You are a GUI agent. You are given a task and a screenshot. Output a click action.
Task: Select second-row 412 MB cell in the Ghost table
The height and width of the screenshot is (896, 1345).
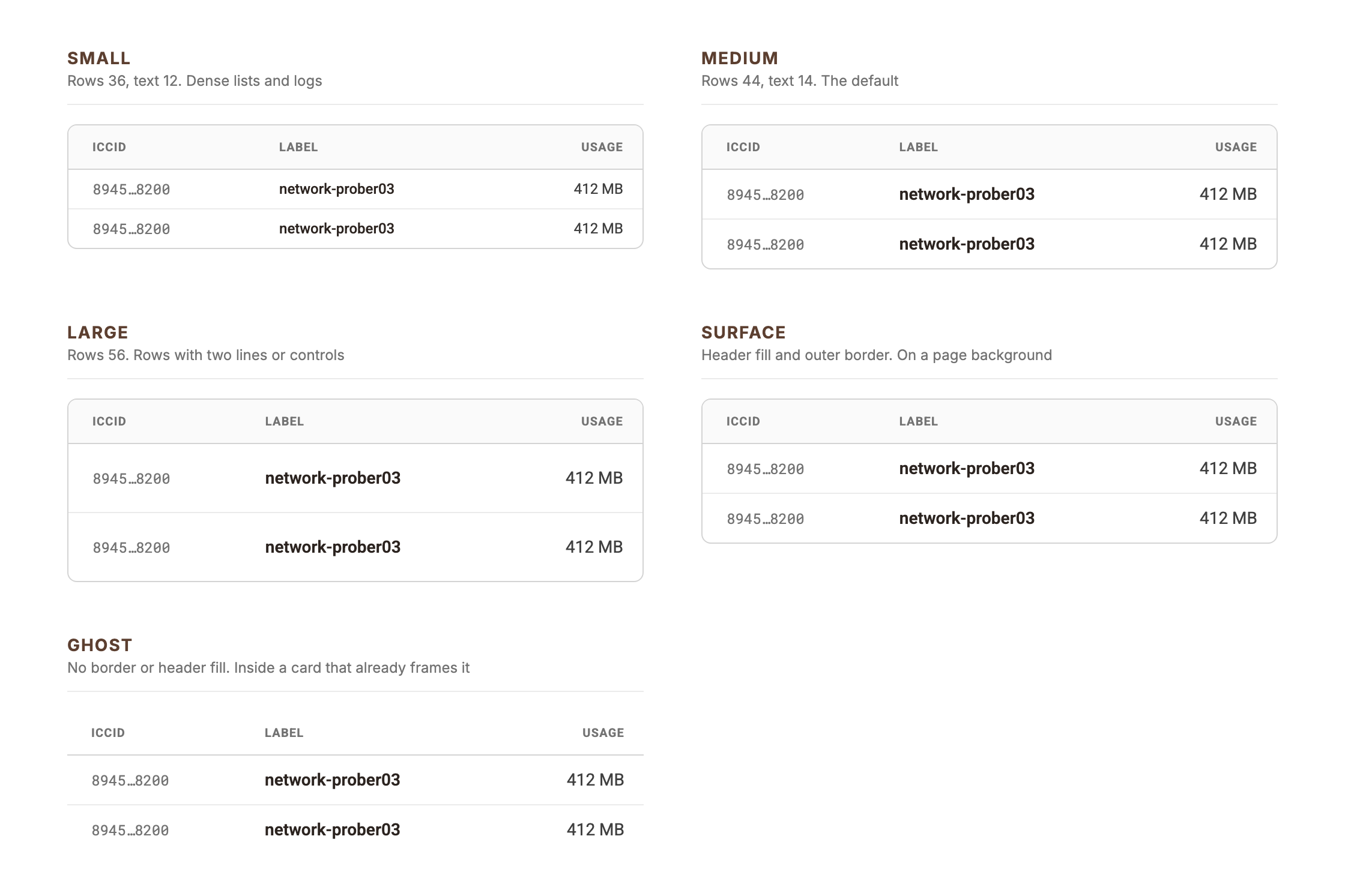click(595, 830)
